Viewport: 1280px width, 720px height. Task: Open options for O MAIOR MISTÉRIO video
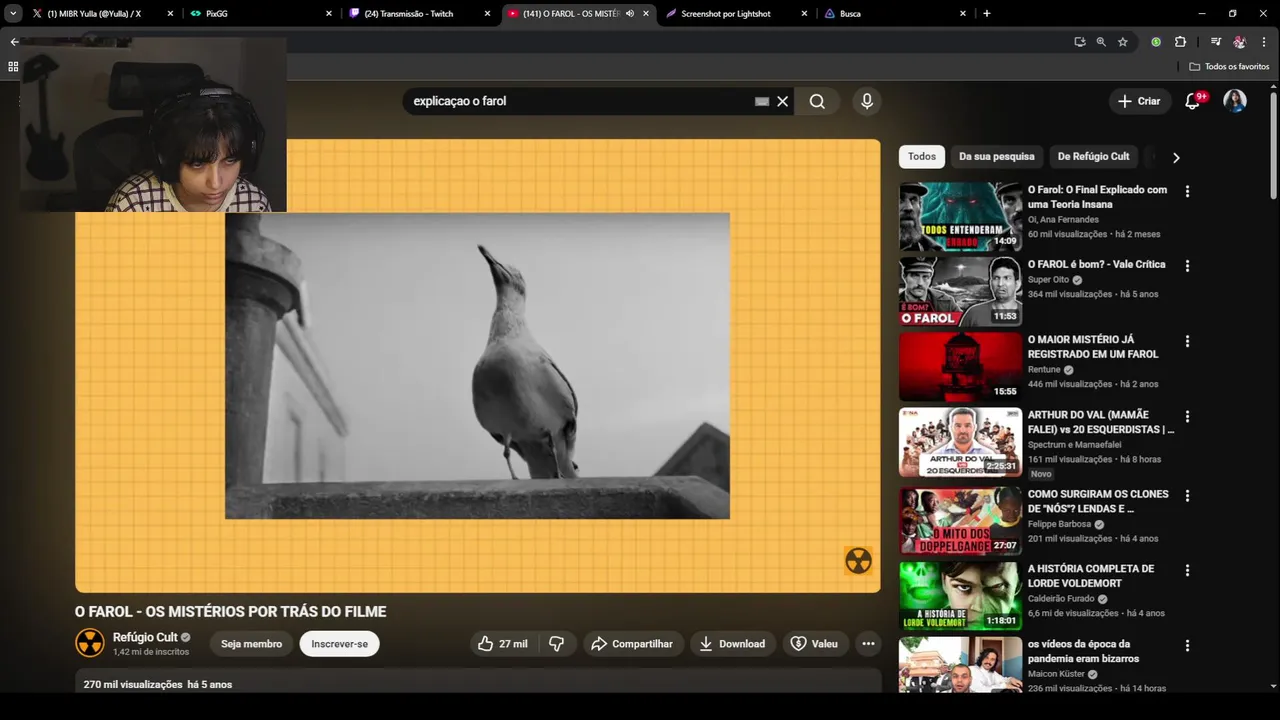(1187, 341)
